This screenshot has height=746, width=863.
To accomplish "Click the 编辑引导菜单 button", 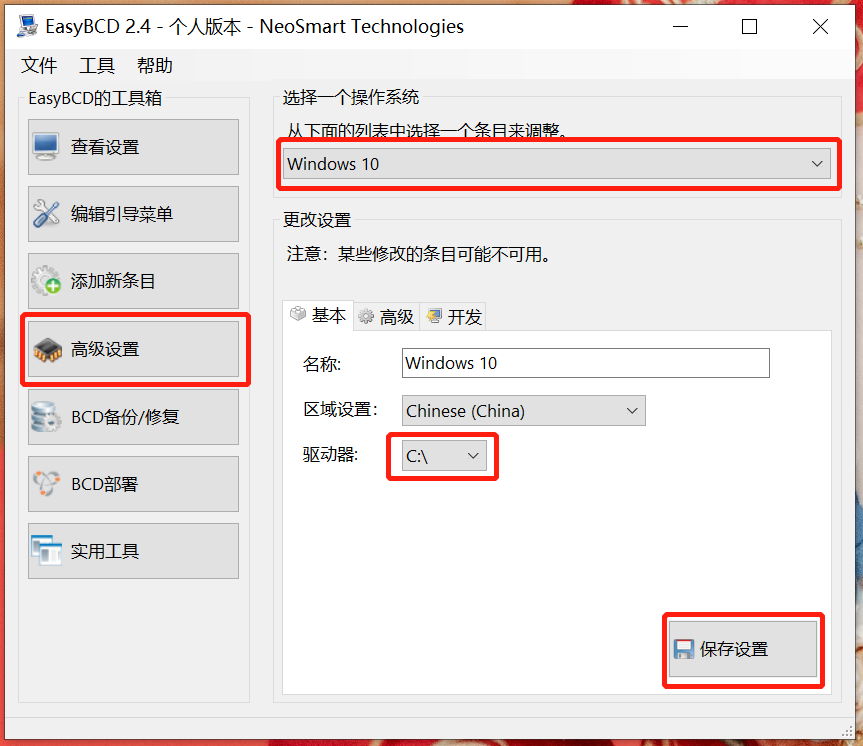I will (x=133, y=214).
